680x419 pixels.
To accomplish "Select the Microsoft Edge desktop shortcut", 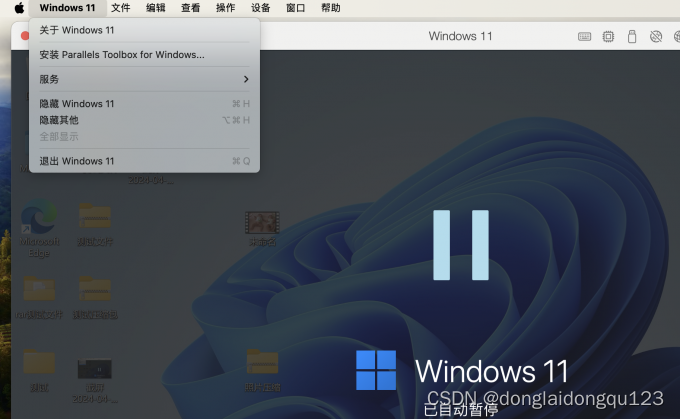I will pos(39,228).
